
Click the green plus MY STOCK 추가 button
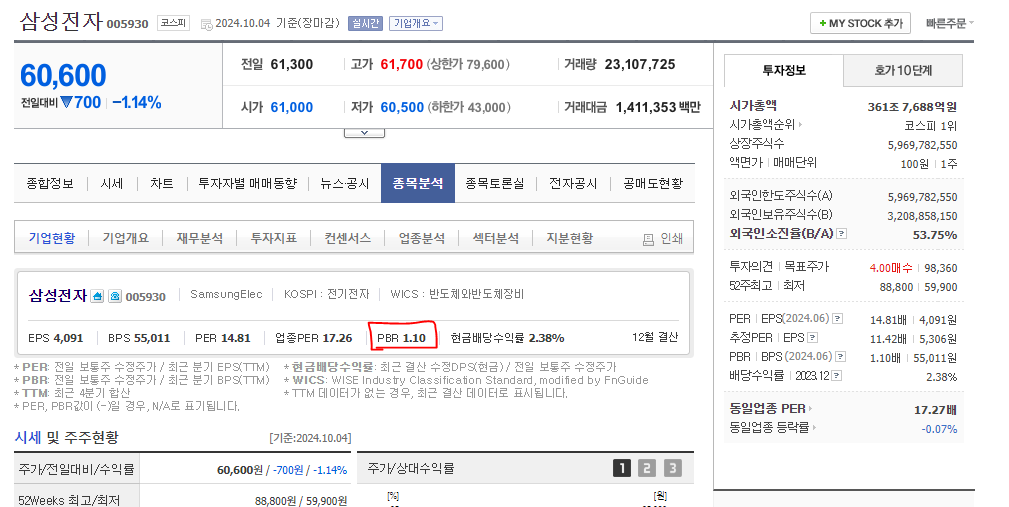point(860,23)
